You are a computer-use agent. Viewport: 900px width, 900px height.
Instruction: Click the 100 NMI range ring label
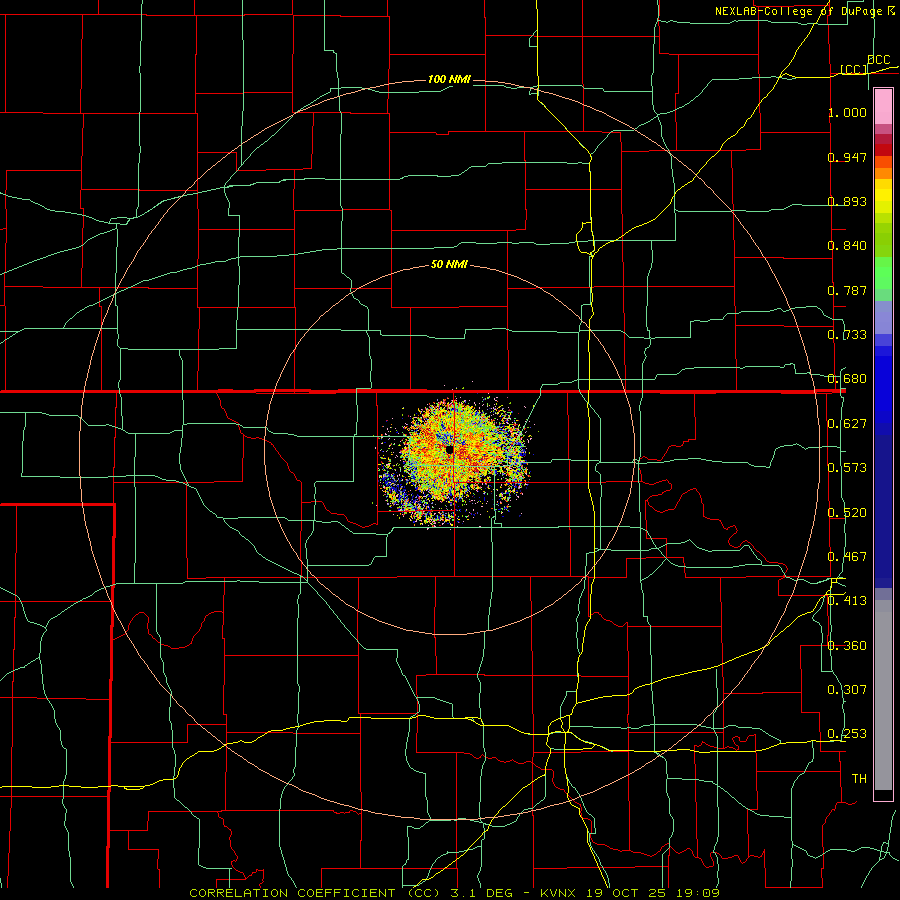coord(449,79)
